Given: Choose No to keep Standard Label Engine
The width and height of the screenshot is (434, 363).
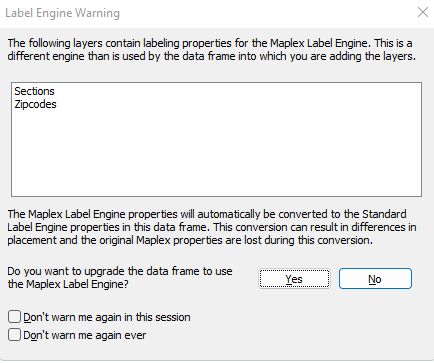Looking at the screenshot, I should click(x=375, y=279).
